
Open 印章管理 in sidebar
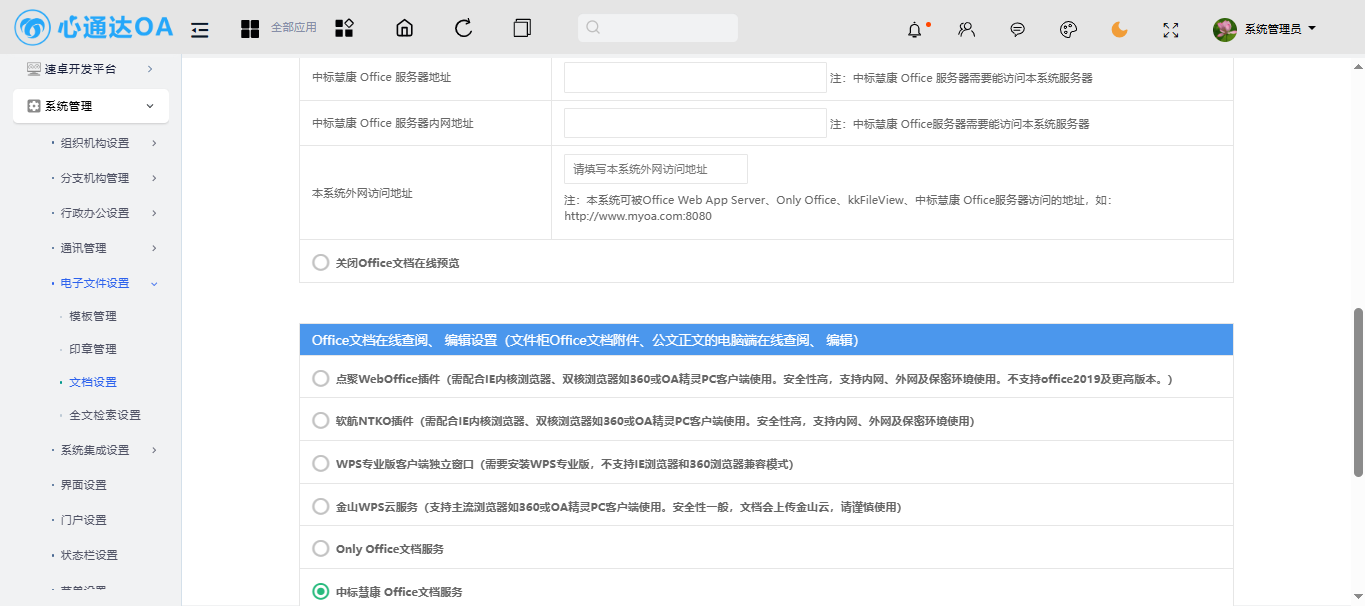pyautogui.click(x=93, y=349)
